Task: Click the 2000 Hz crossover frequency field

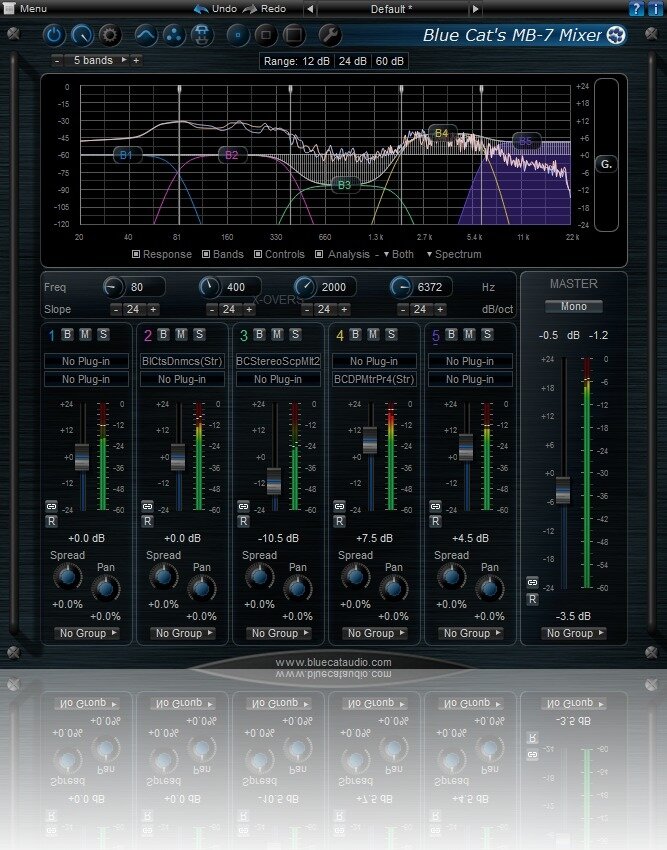Action: tap(334, 287)
